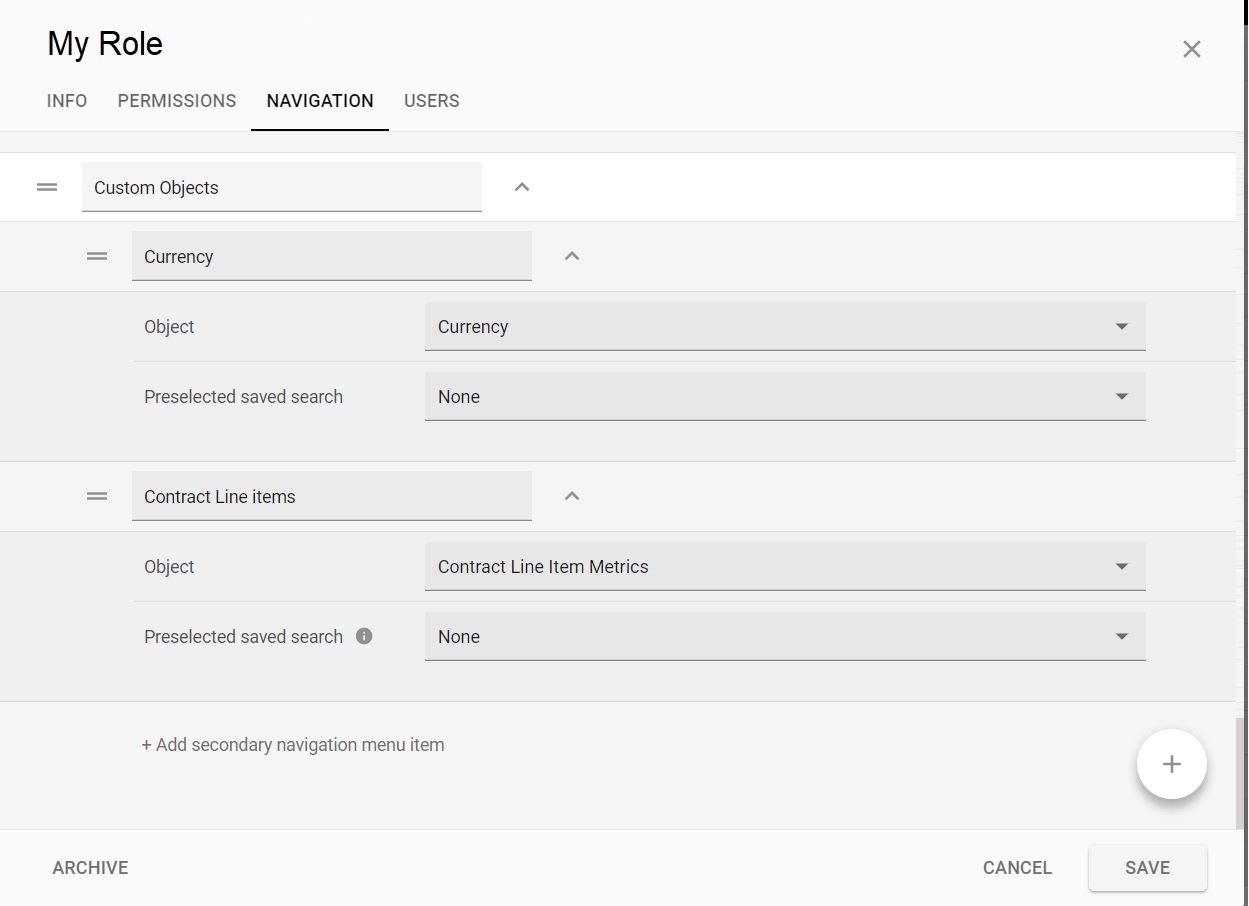Close the My Role dialog
Screen dimensions: 1249x906
[x=1191, y=49]
